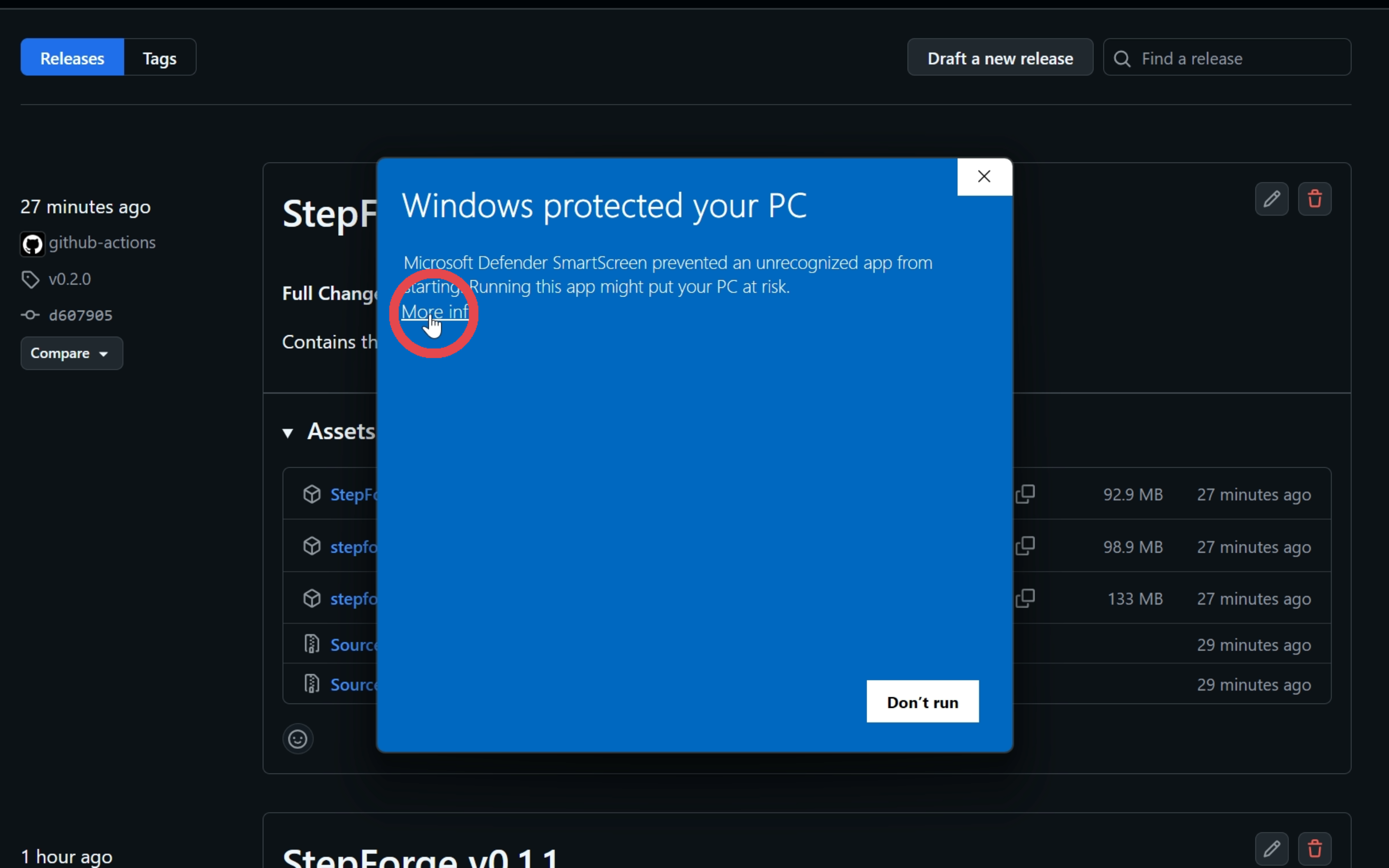Image resolution: width=1389 pixels, height=868 pixels.
Task: Click the 92.9 MB size text
Action: tap(1133, 494)
